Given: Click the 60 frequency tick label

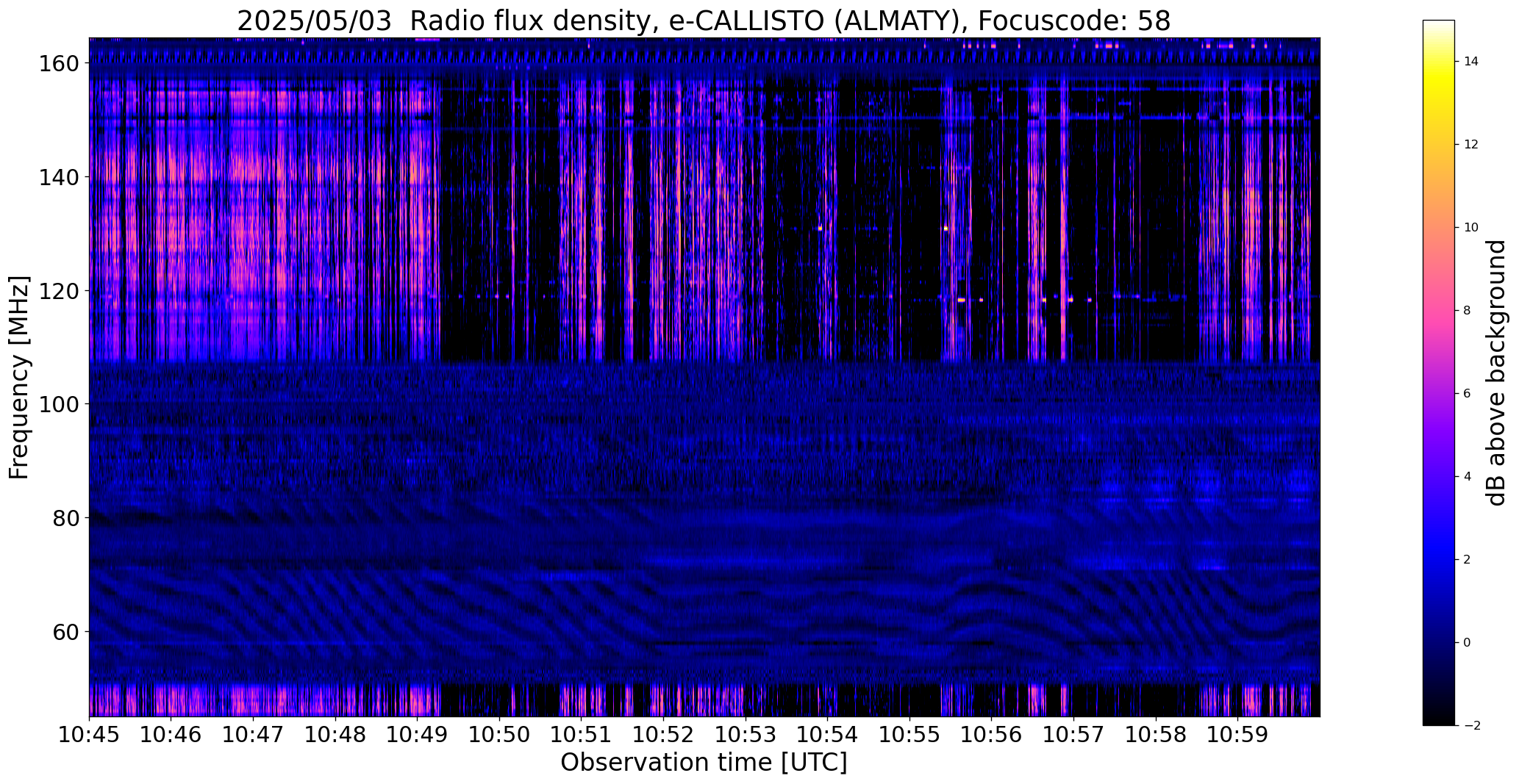Looking at the screenshot, I should point(65,632).
